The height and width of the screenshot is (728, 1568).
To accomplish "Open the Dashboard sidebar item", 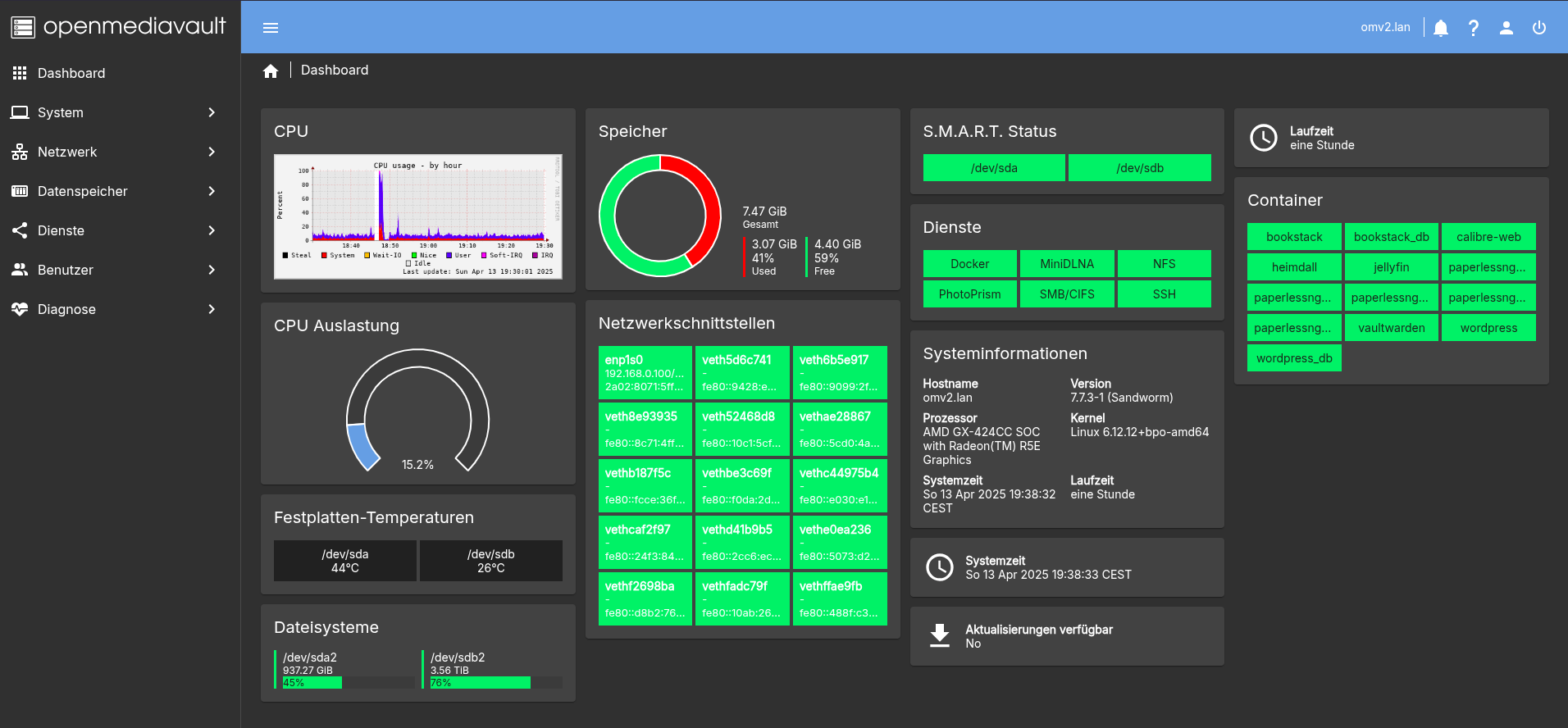I will (x=71, y=73).
